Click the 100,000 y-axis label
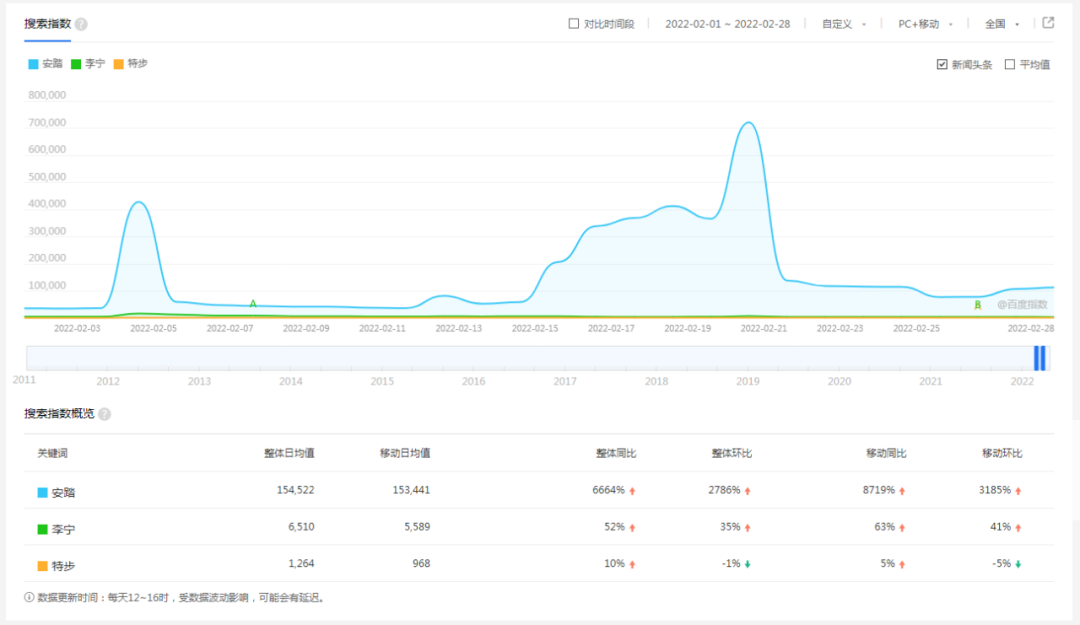The width and height of the screenshot is (1080, 625). coord(47,285)
